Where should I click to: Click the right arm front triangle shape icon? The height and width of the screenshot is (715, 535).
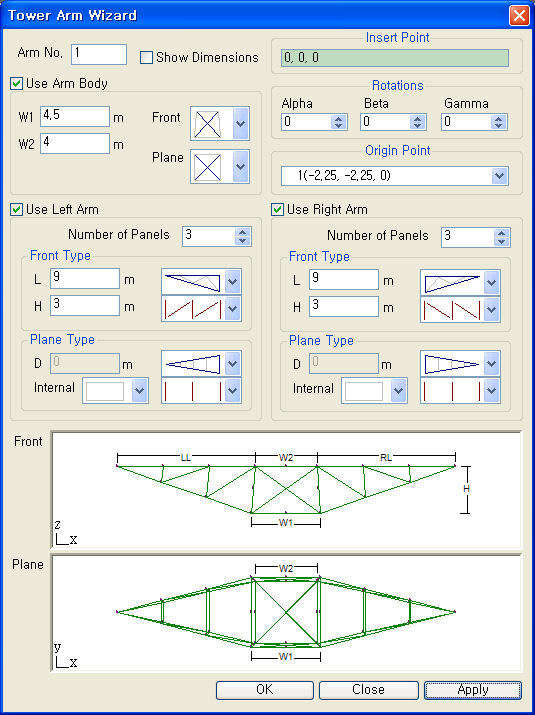click(452, 283)
